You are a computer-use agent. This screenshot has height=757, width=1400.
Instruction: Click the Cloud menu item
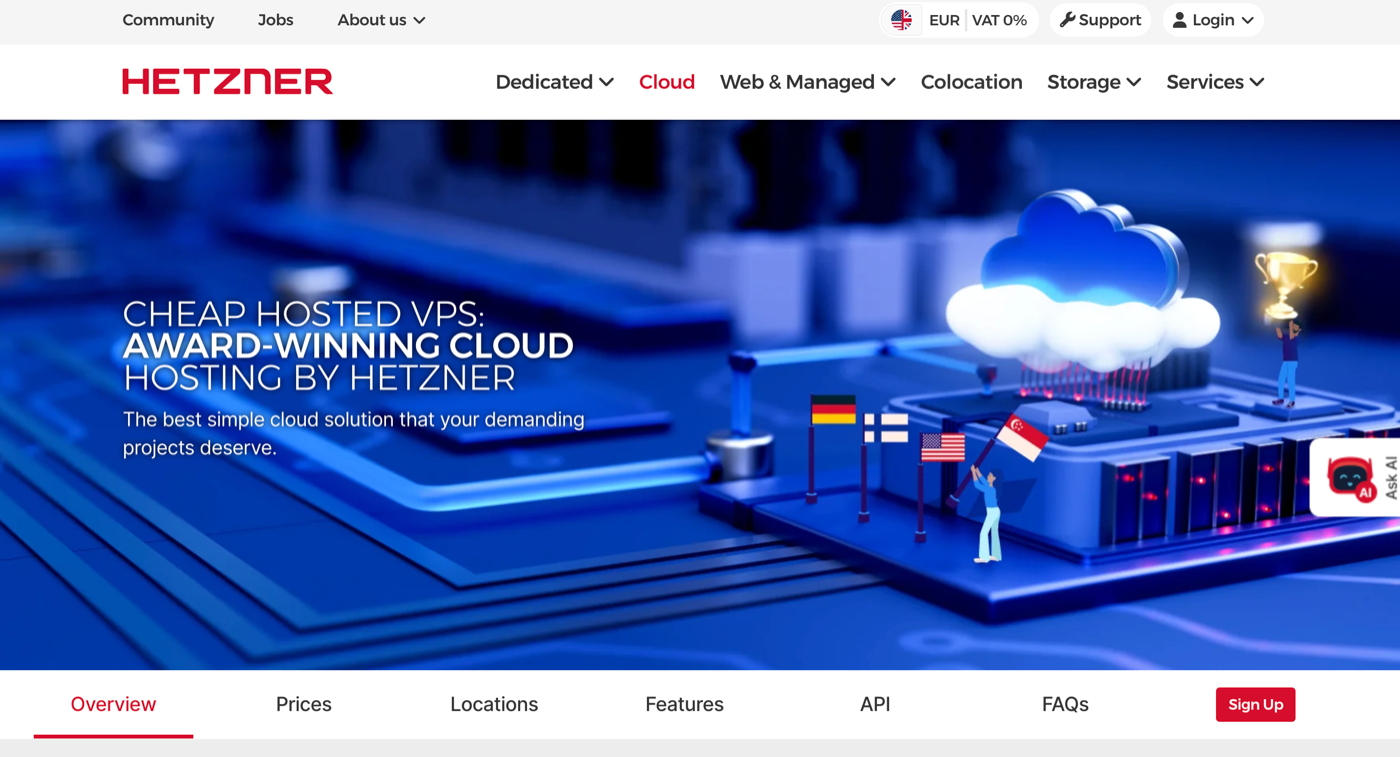click(666, 82)
